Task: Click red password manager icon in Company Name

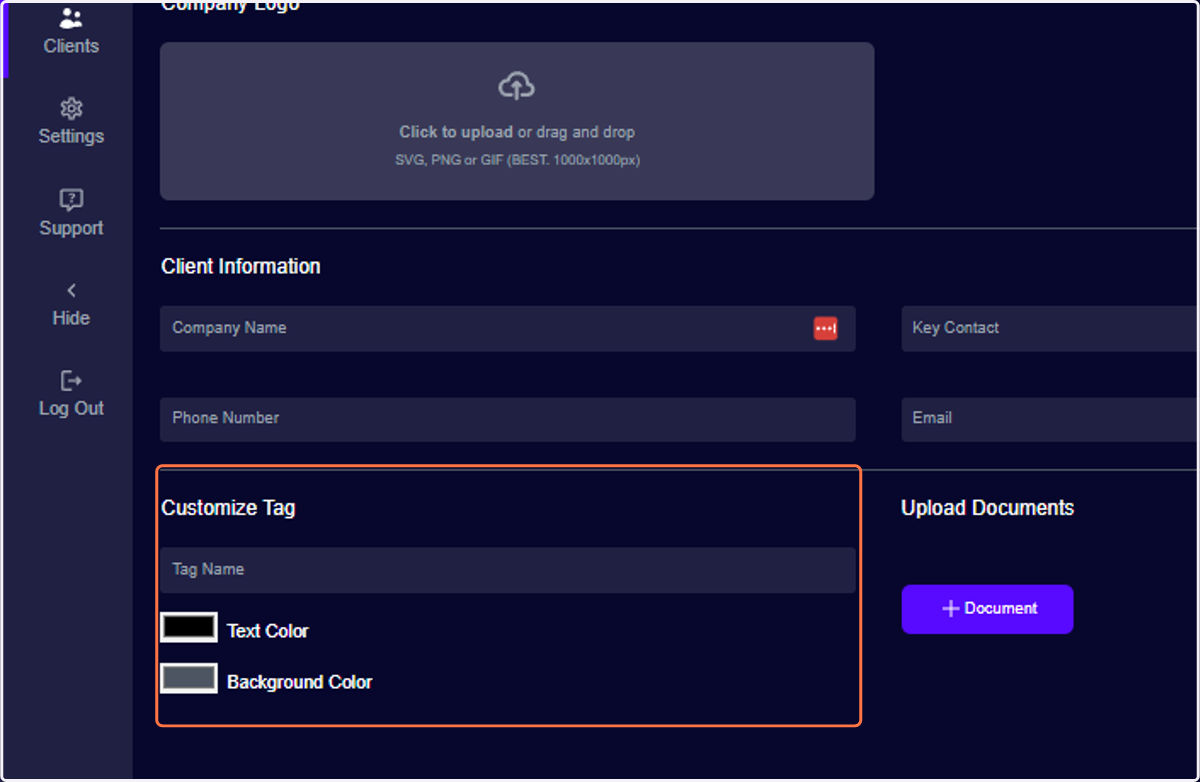Action: [825, 328]
